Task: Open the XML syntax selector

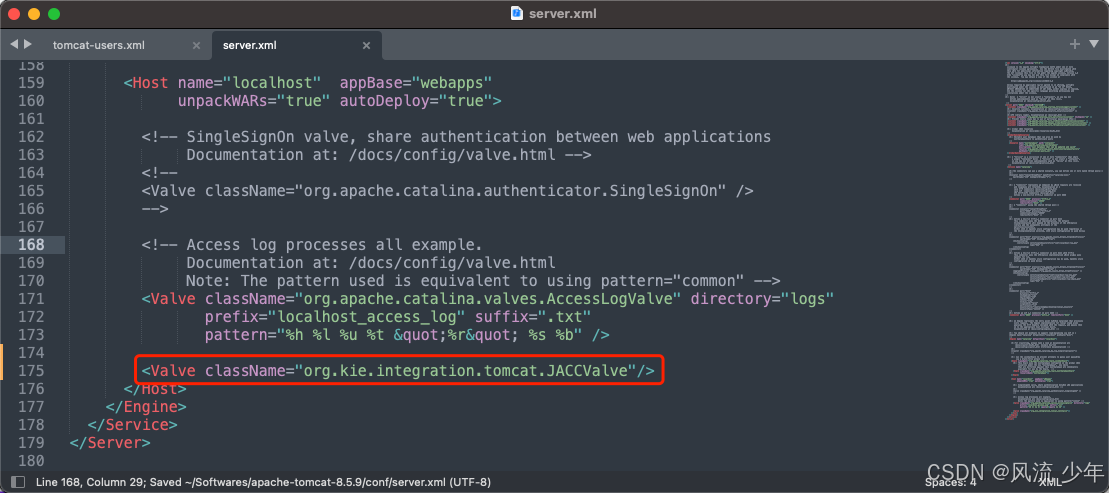Action: pos(1050,482)
